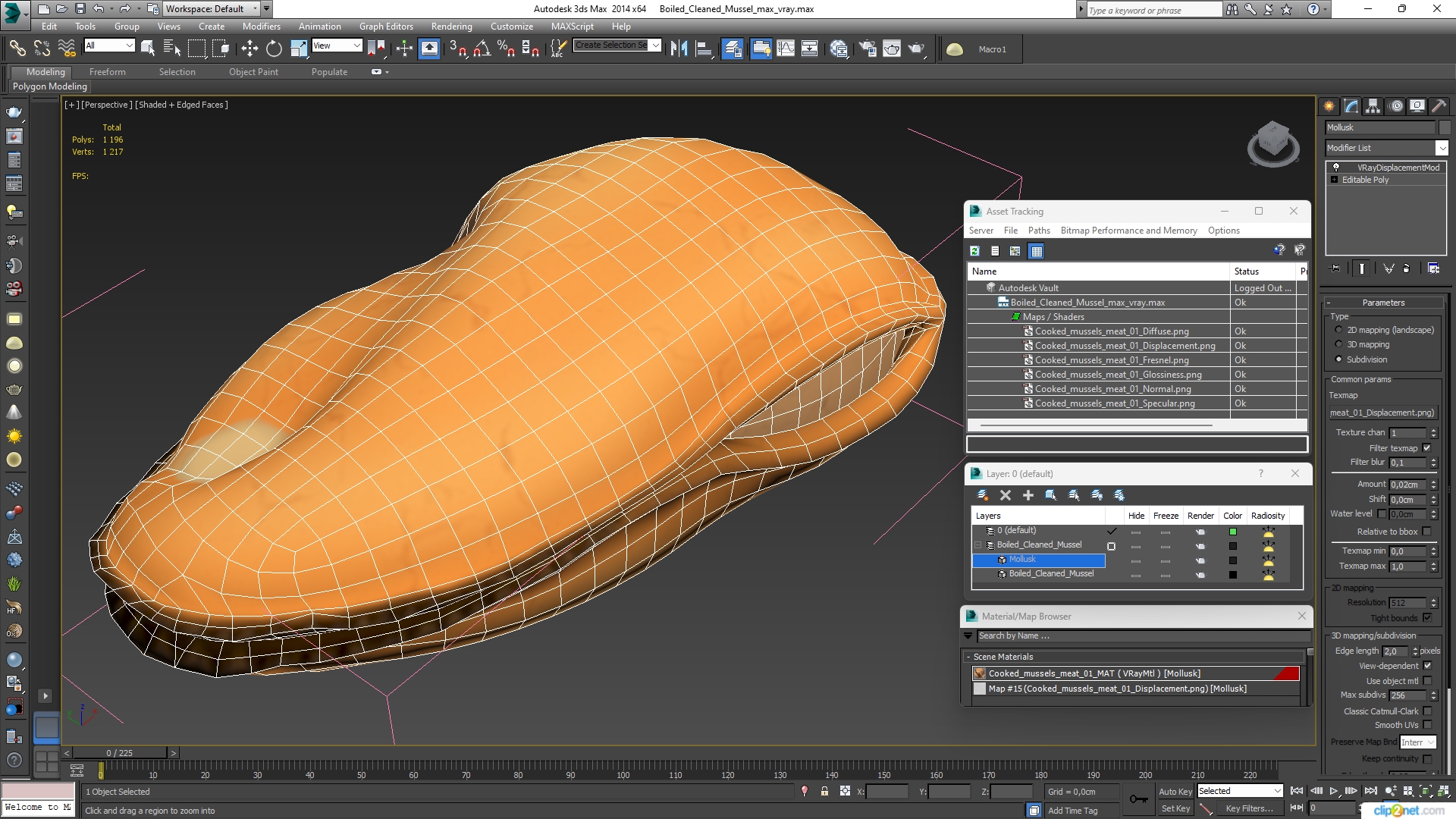The image size is (1456, 819).
Task: Select 3D mapping radio button
Action: click(1338, 344)
